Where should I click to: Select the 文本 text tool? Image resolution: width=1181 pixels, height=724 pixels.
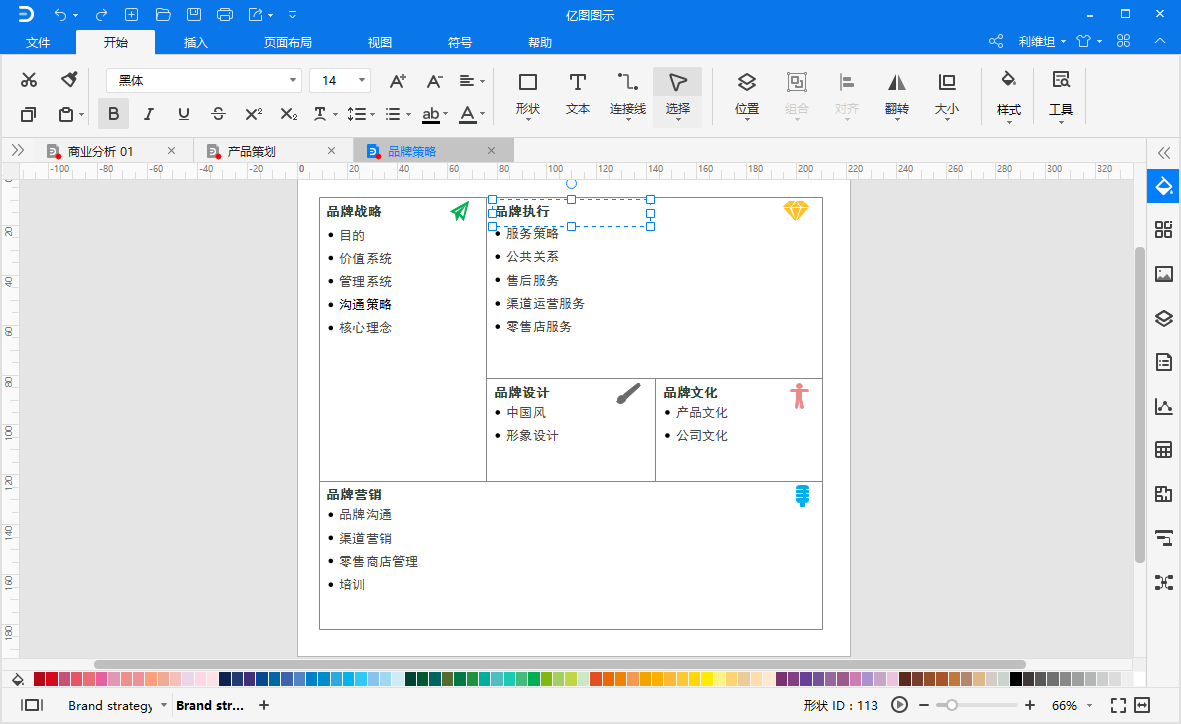coord(578,95)
